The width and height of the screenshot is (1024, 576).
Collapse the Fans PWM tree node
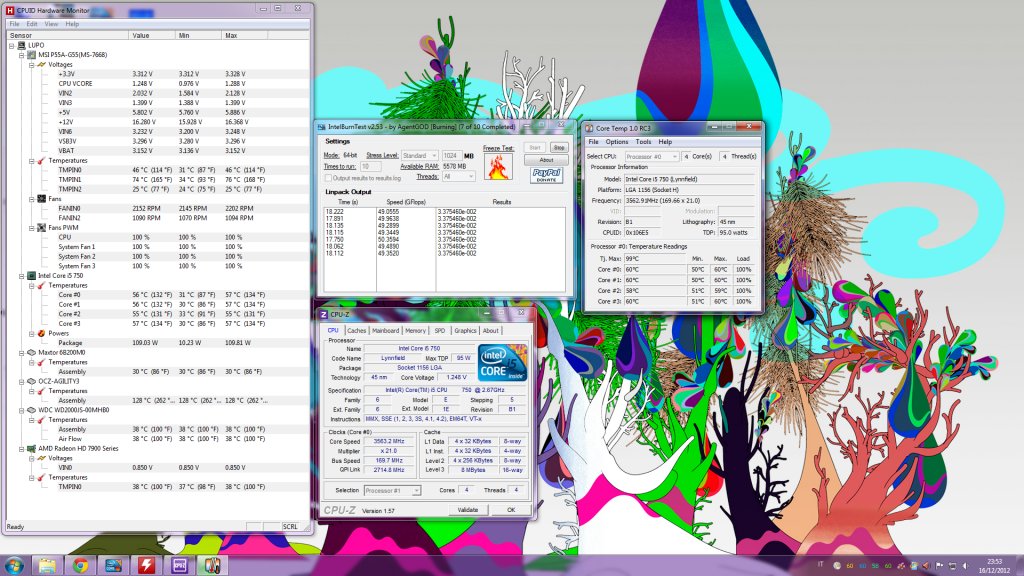31,228
